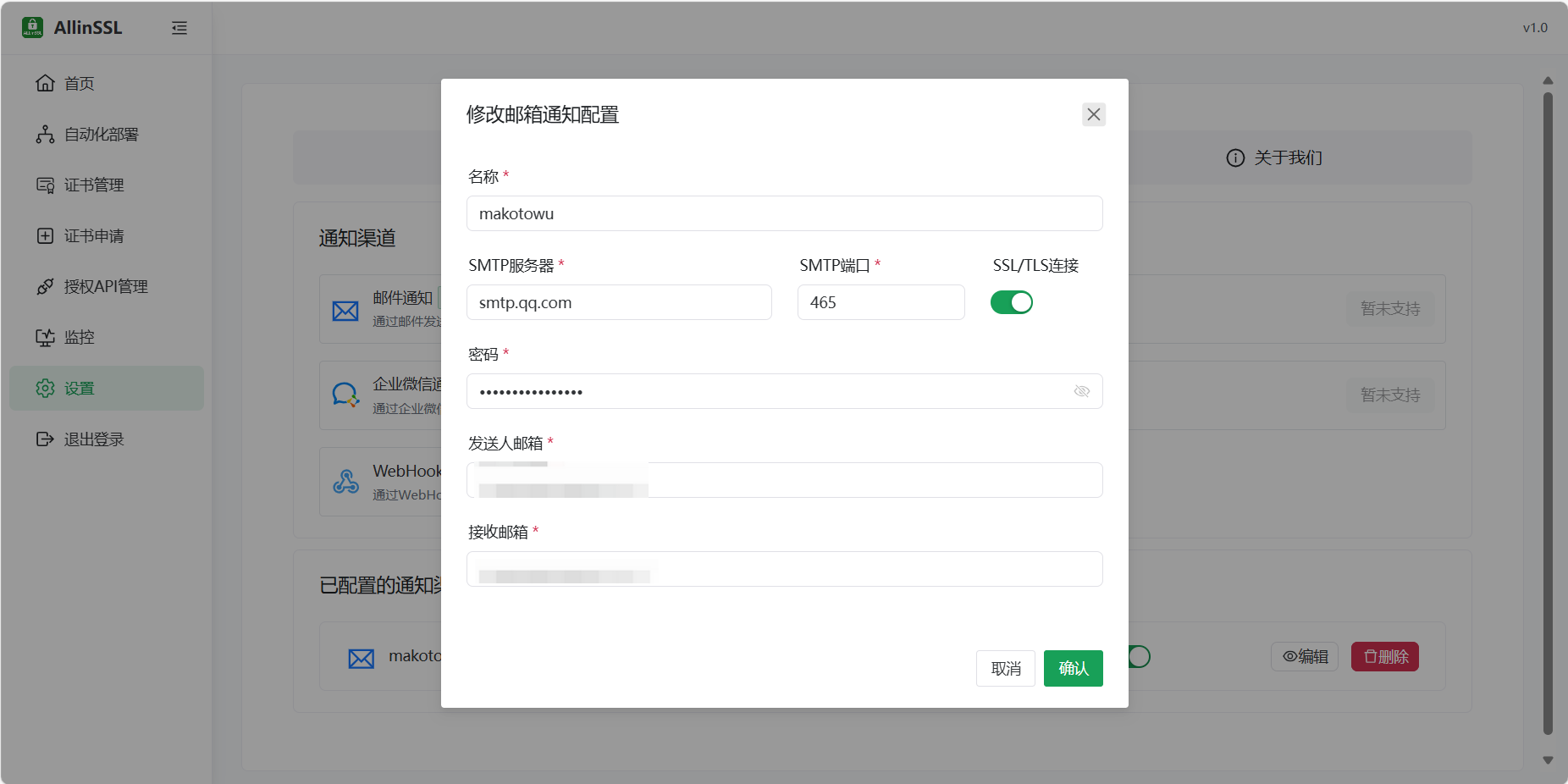Click the 证书申请 plus icon
1568x784 pixels.
47,235
